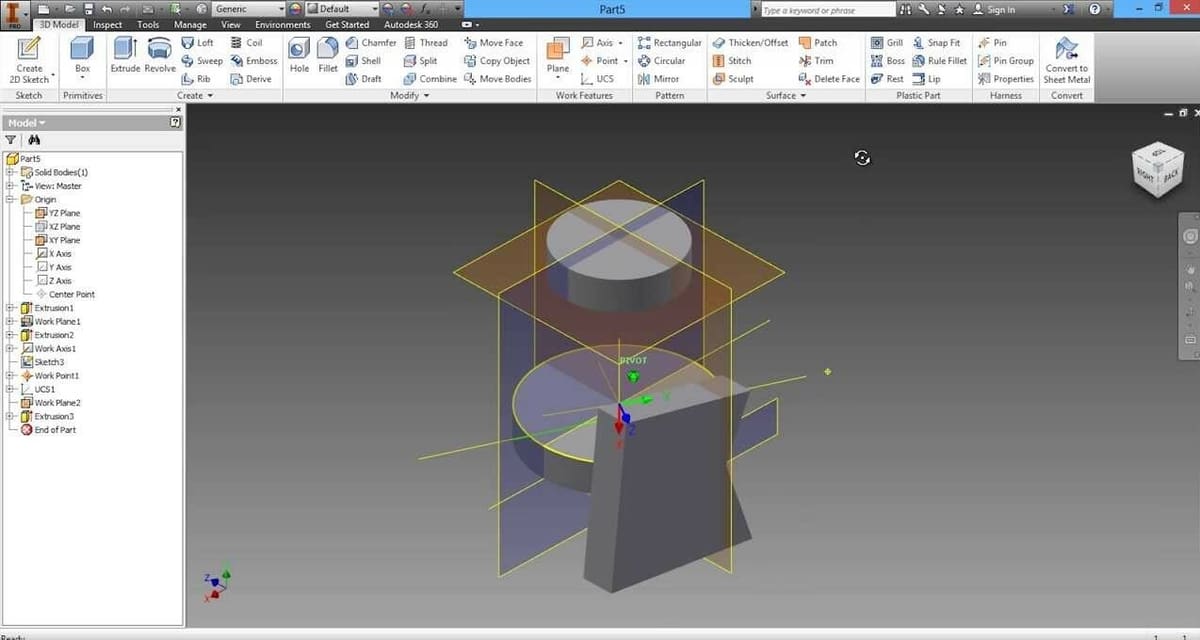This screenshot has width=1200, height=640.
Task: Switch to the Tools tab
Action: [x=148, y=24]
